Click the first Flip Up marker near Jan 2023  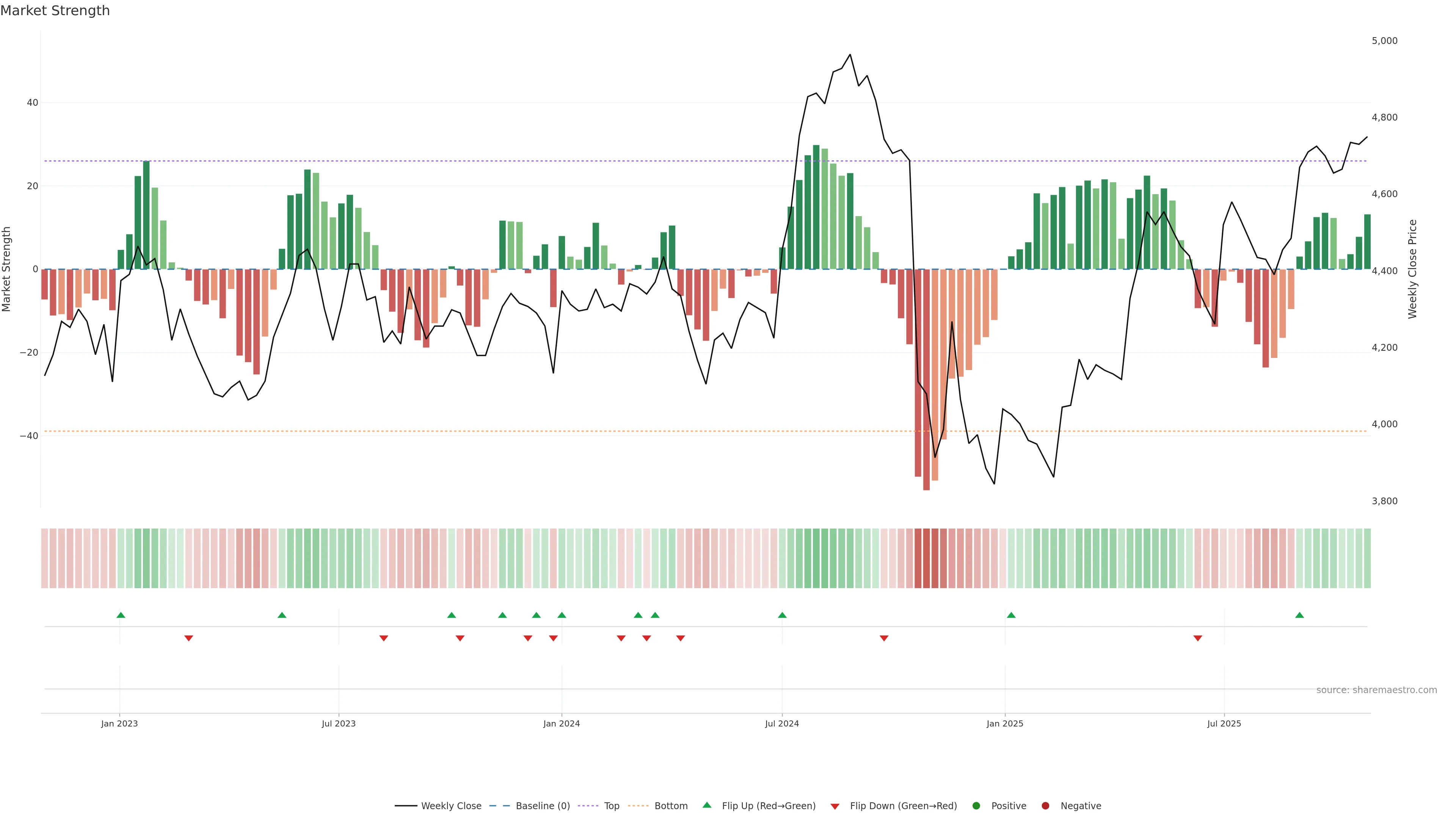point(121,615)
